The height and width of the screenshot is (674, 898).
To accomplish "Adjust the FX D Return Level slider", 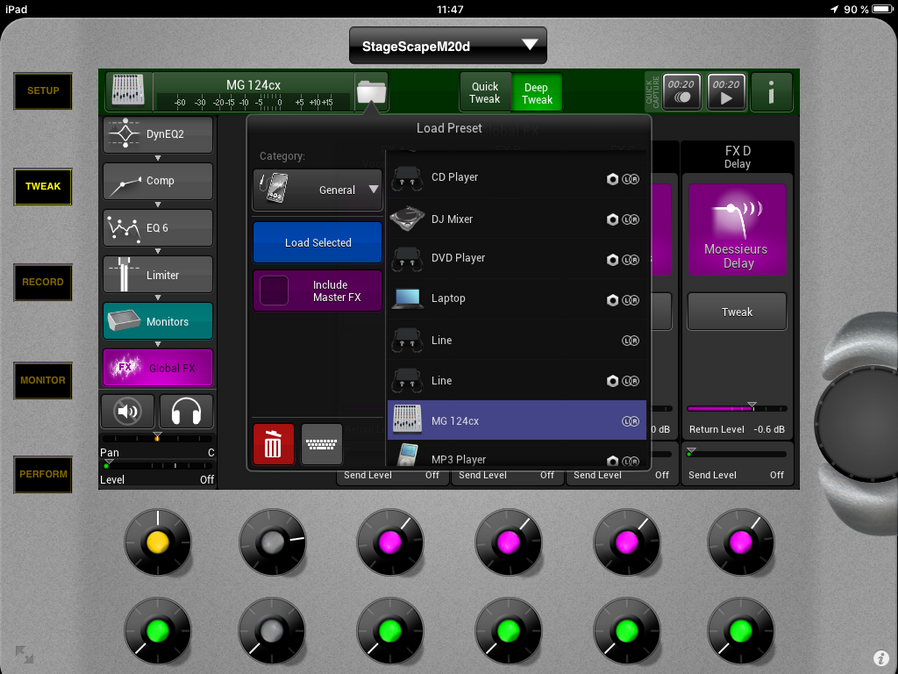I will click(737, 408).
